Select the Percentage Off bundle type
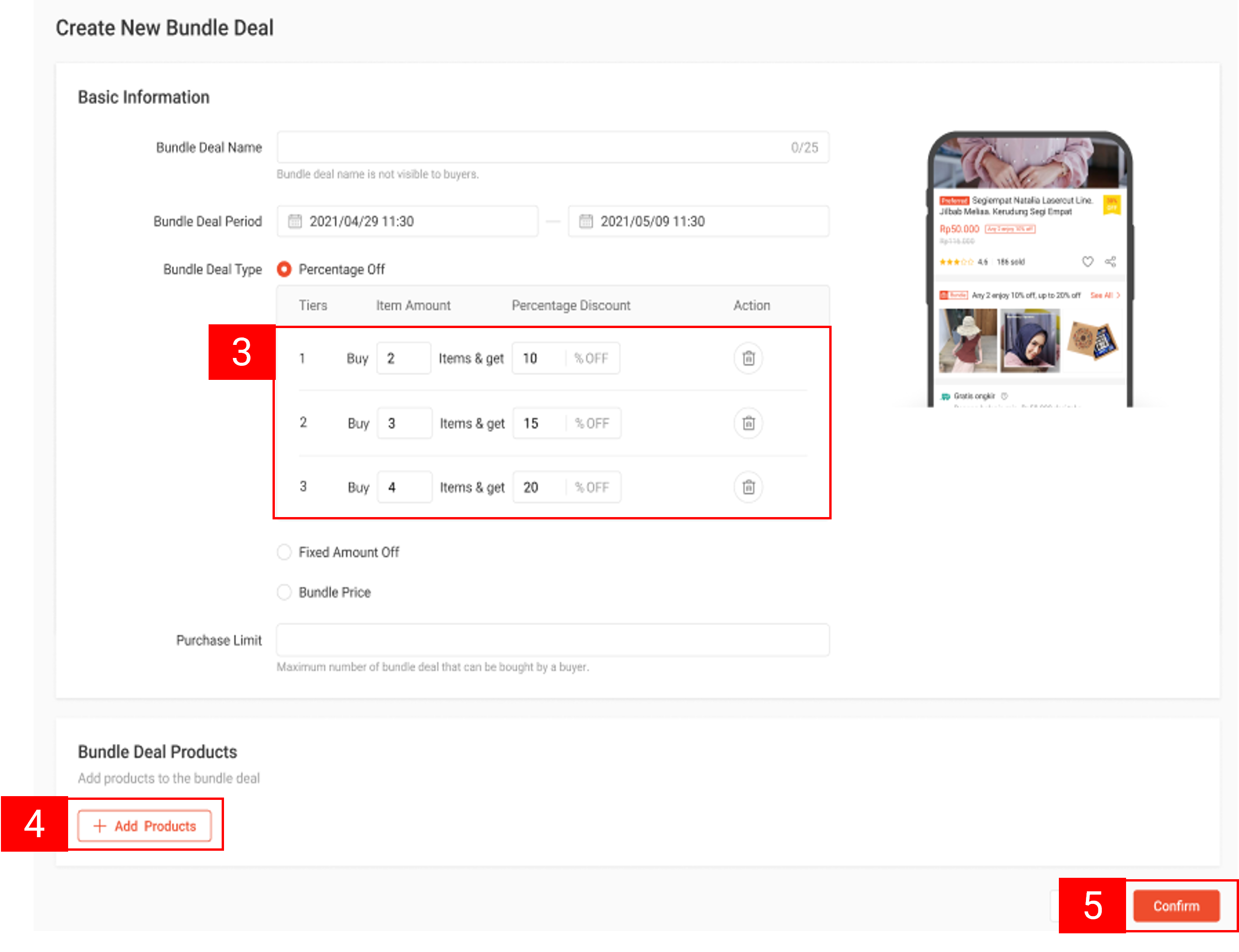 tap(284, 270)
